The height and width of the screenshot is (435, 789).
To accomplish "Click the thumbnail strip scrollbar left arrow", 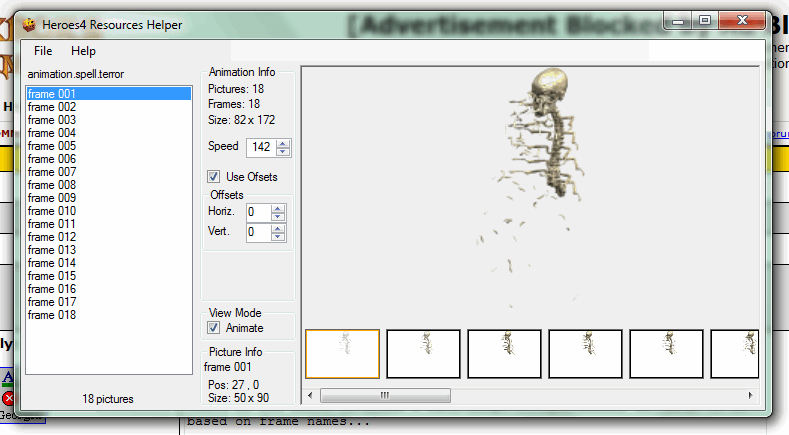I will click(x=310, y=396).
